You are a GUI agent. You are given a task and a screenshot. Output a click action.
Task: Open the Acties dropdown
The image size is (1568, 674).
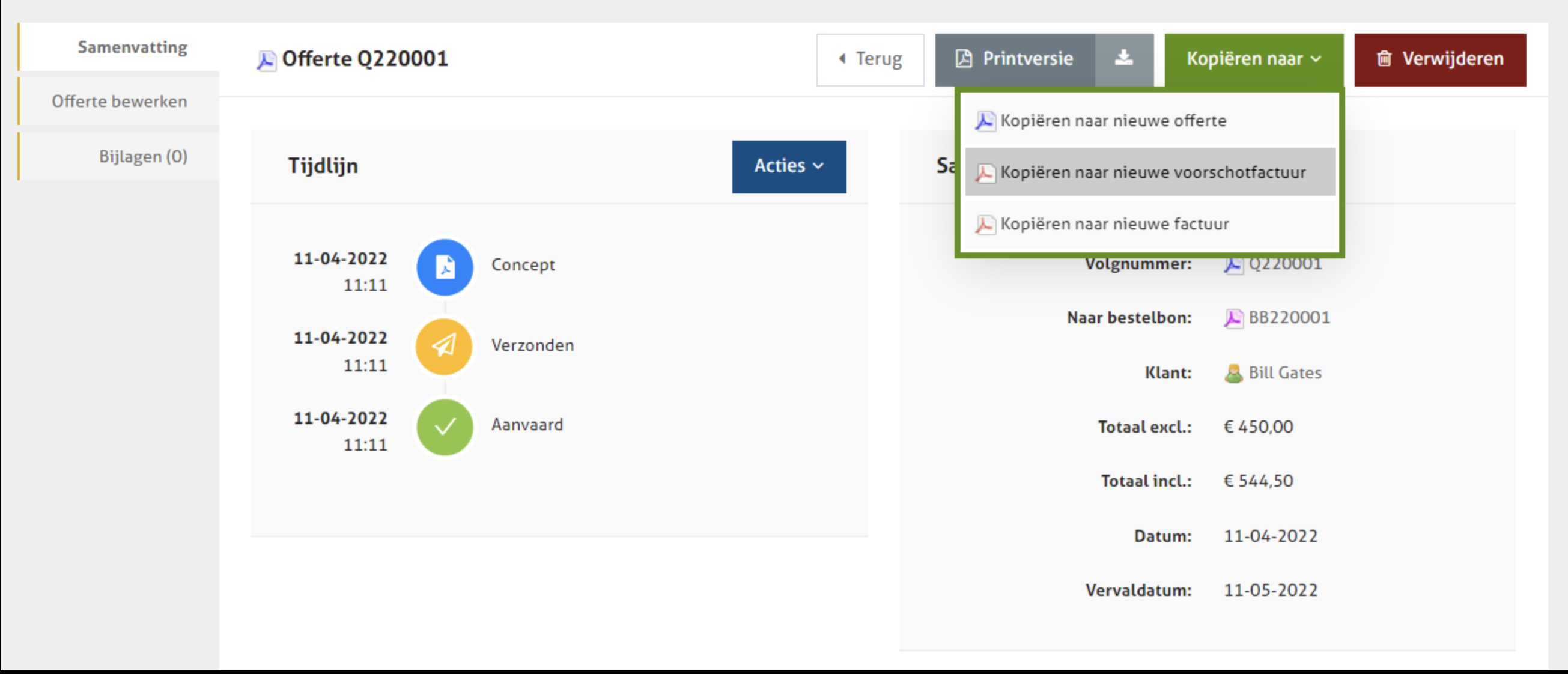(788, 166)
